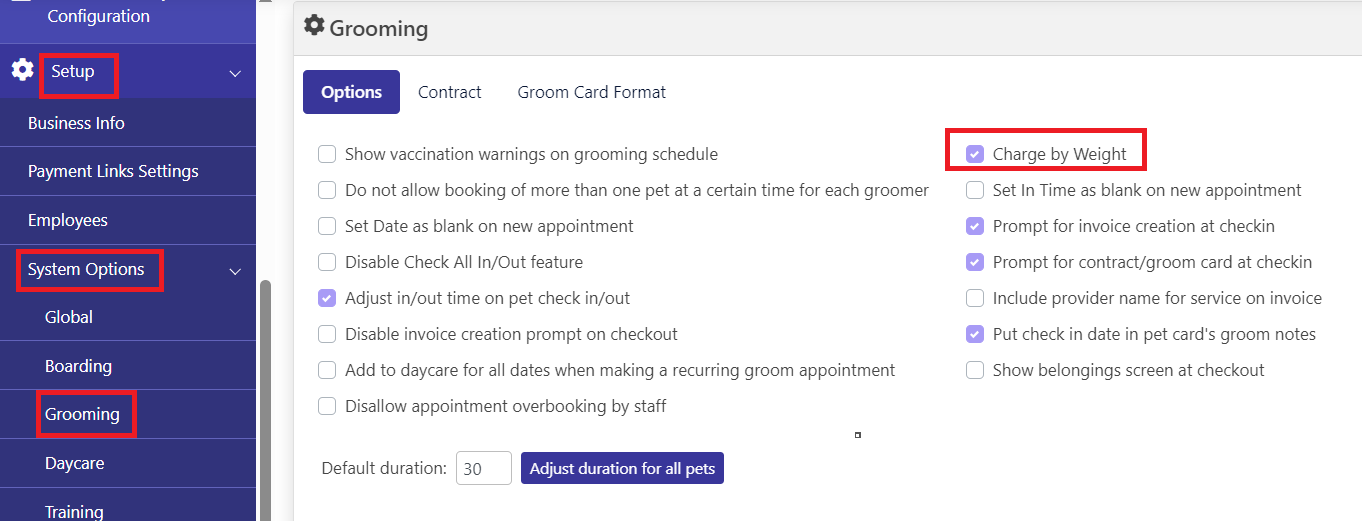Switch to the Contract tab
1362x521 pixels.
[x=450, y=92]
